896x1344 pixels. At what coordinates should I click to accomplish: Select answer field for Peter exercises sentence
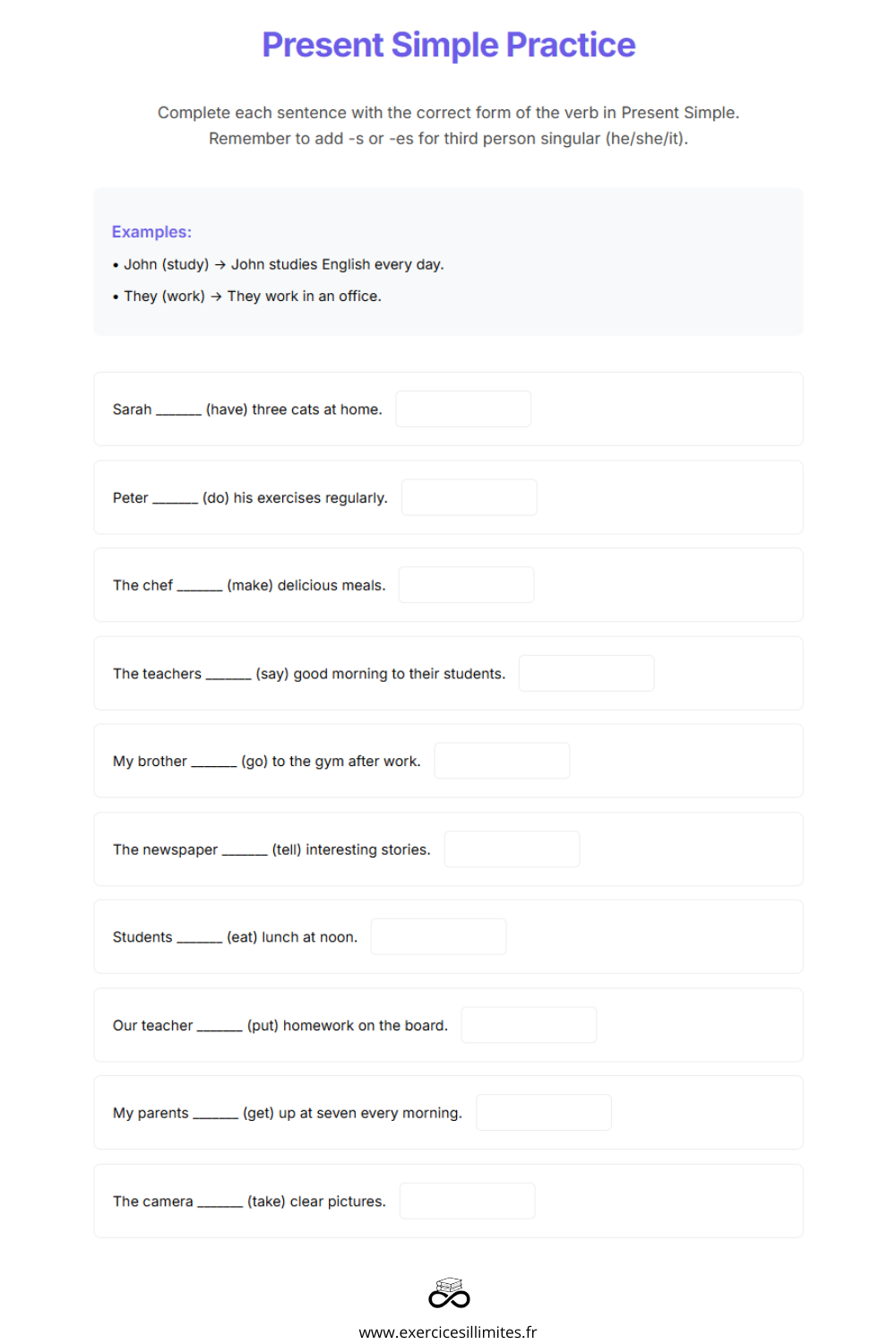(x=470, y=497)
